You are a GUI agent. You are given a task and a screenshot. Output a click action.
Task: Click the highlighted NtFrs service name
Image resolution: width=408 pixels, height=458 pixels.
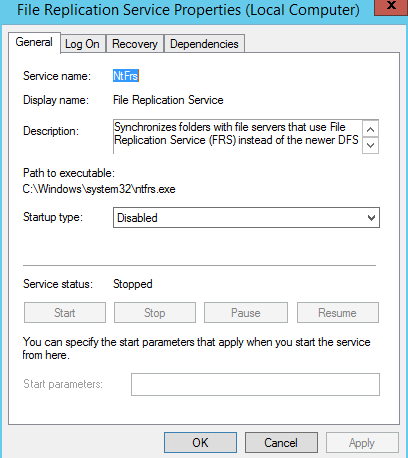[126, 76]
